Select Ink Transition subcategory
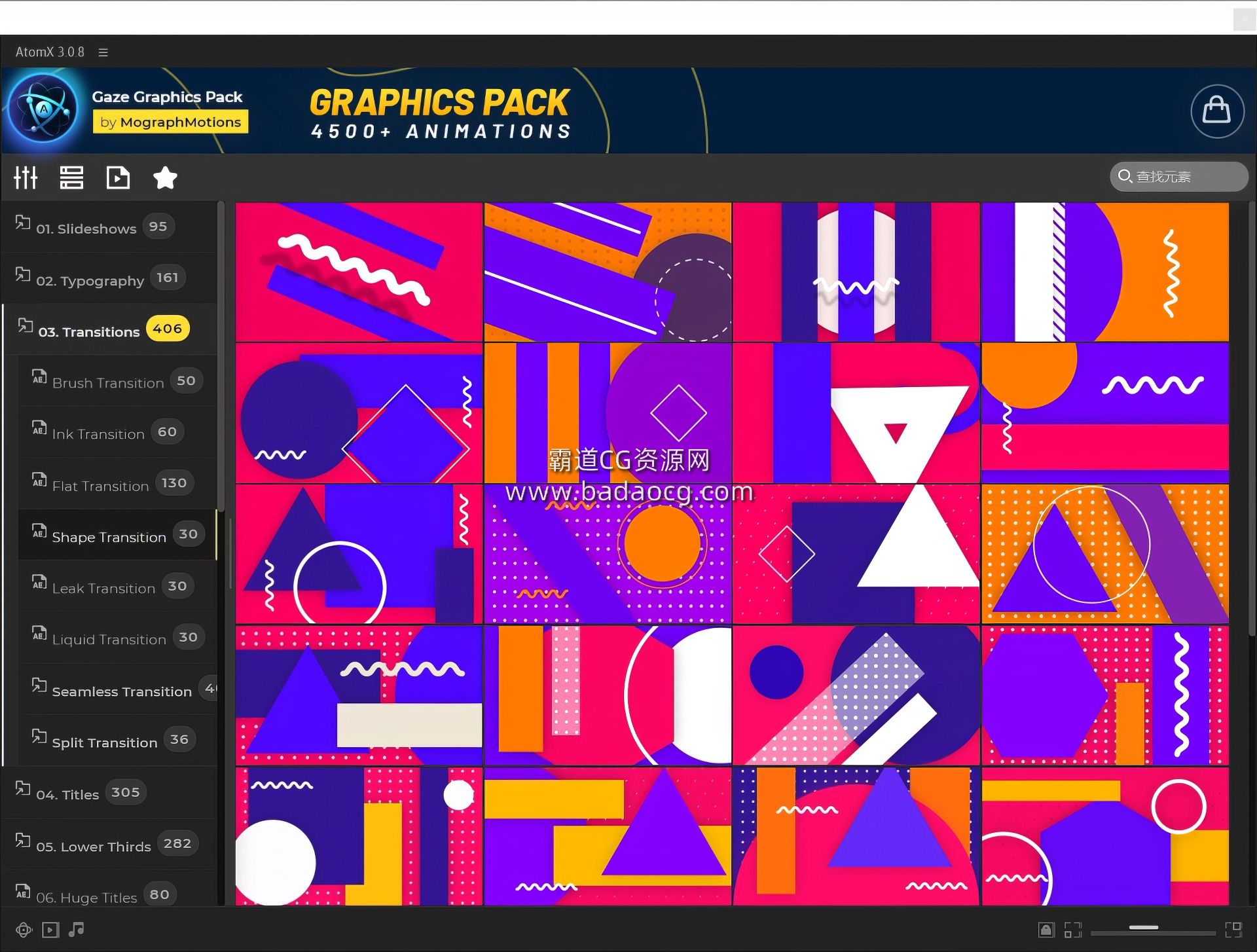Viewport: 1257px width, 952px height. click(117, 432)
